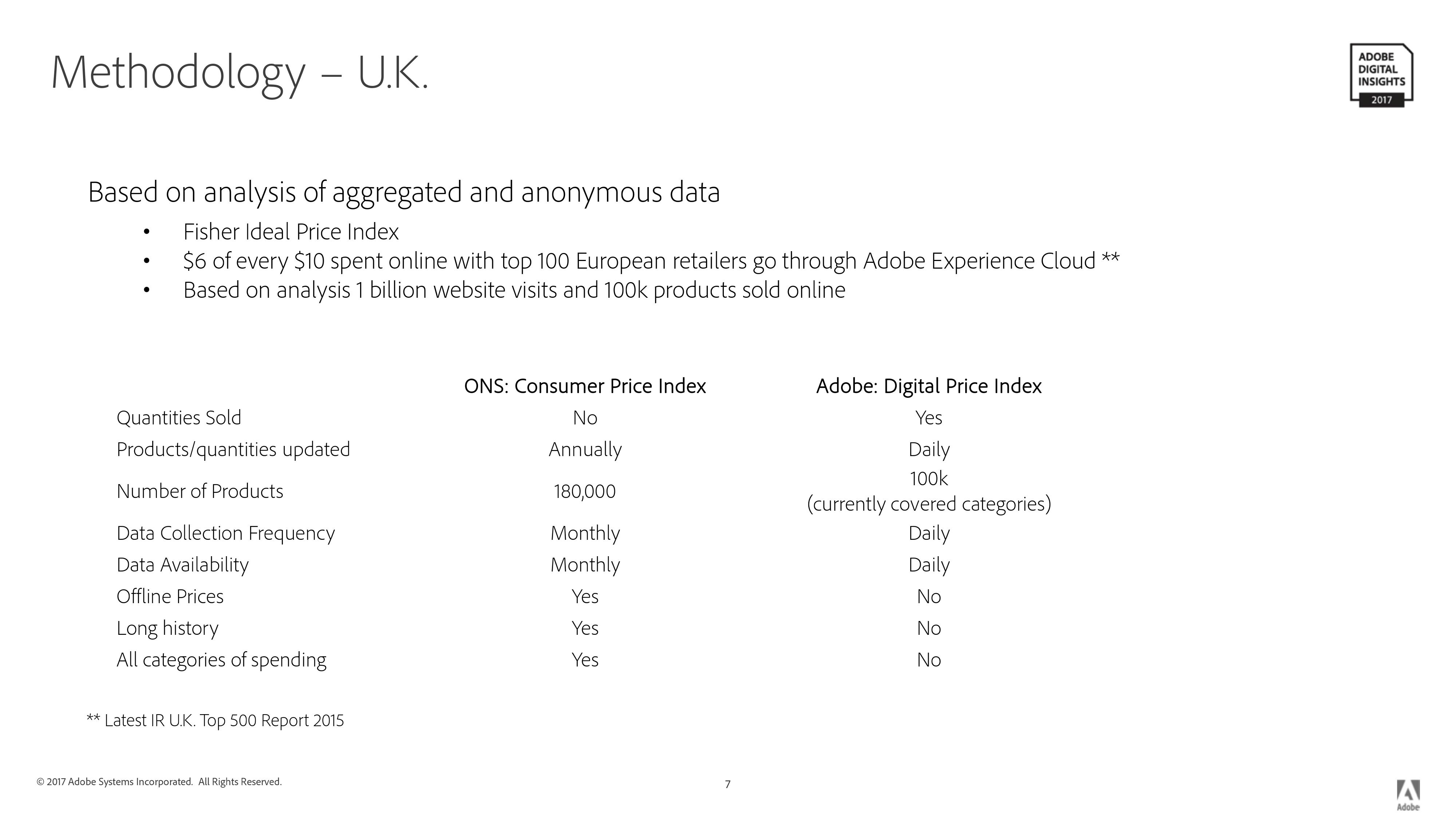Screen dimensions: 1456x819
Task: Click the "180,000" value in ONS column
Action: (584, 491)
